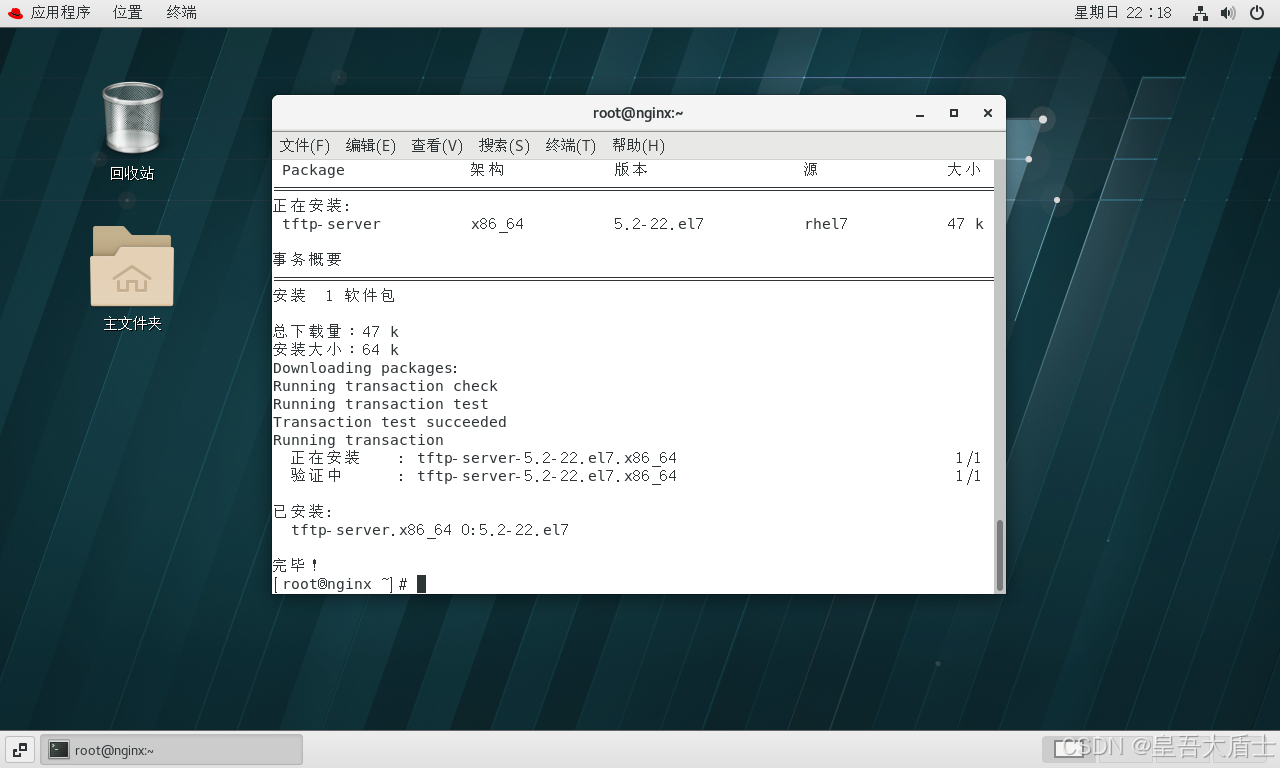Click the 版本 column header text
1280x768 pixels.
coord(631,170)
